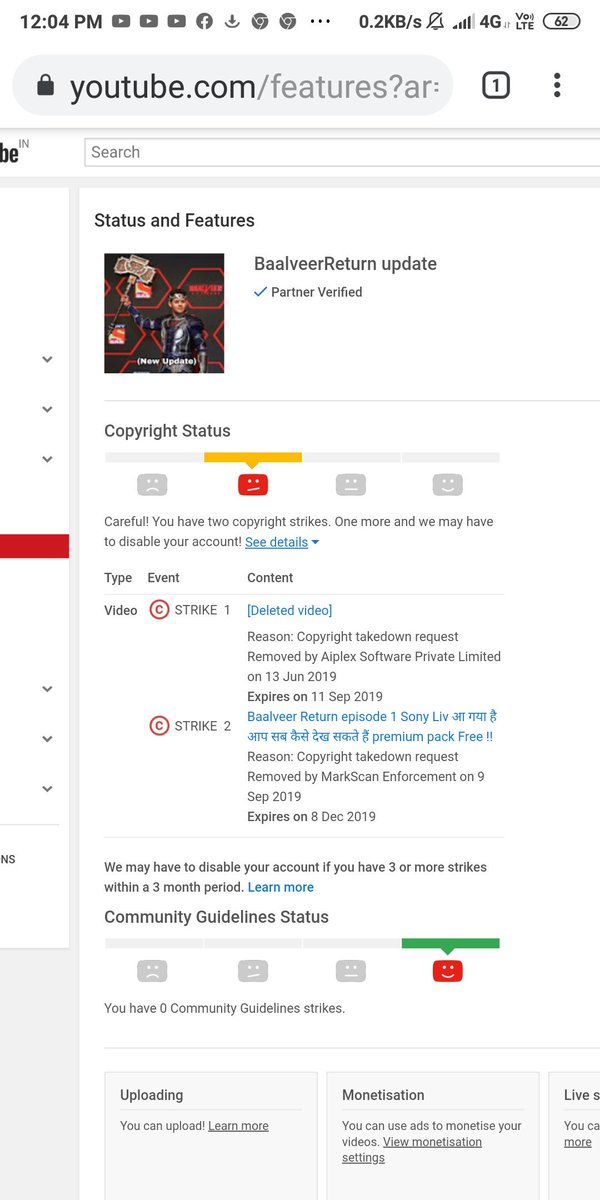Click the Content column header

pos(270,578)
